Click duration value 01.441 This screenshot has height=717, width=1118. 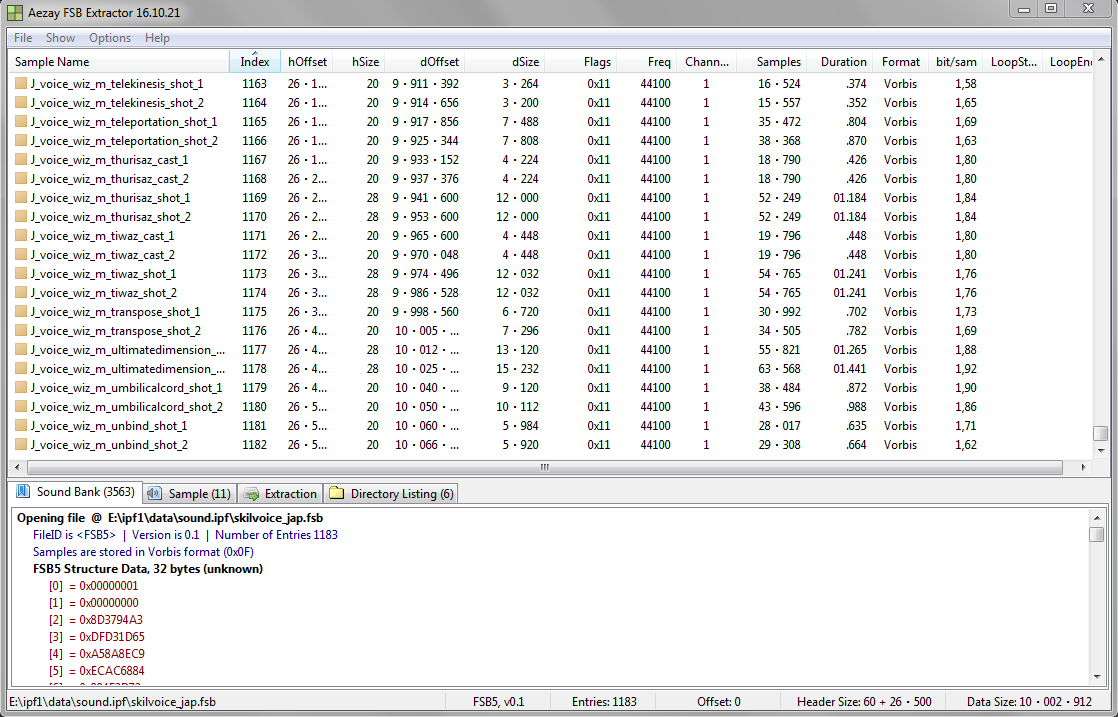[850, 368]
